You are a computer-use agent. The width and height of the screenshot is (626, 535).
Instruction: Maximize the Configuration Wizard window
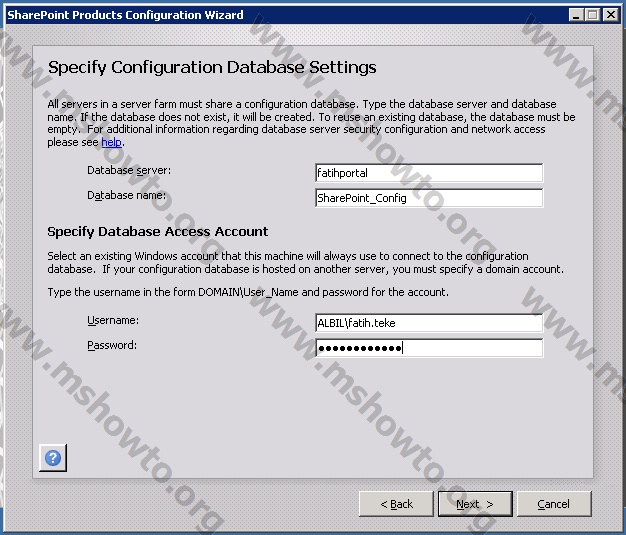click(x=593, y=15)
